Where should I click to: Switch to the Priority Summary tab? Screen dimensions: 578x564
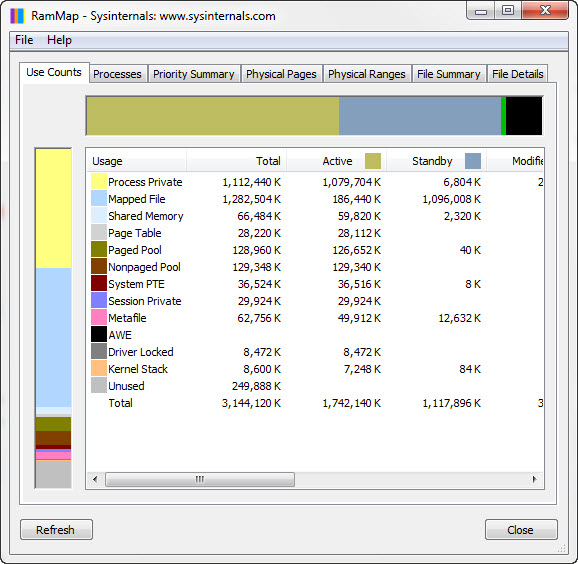coord(194,74)
